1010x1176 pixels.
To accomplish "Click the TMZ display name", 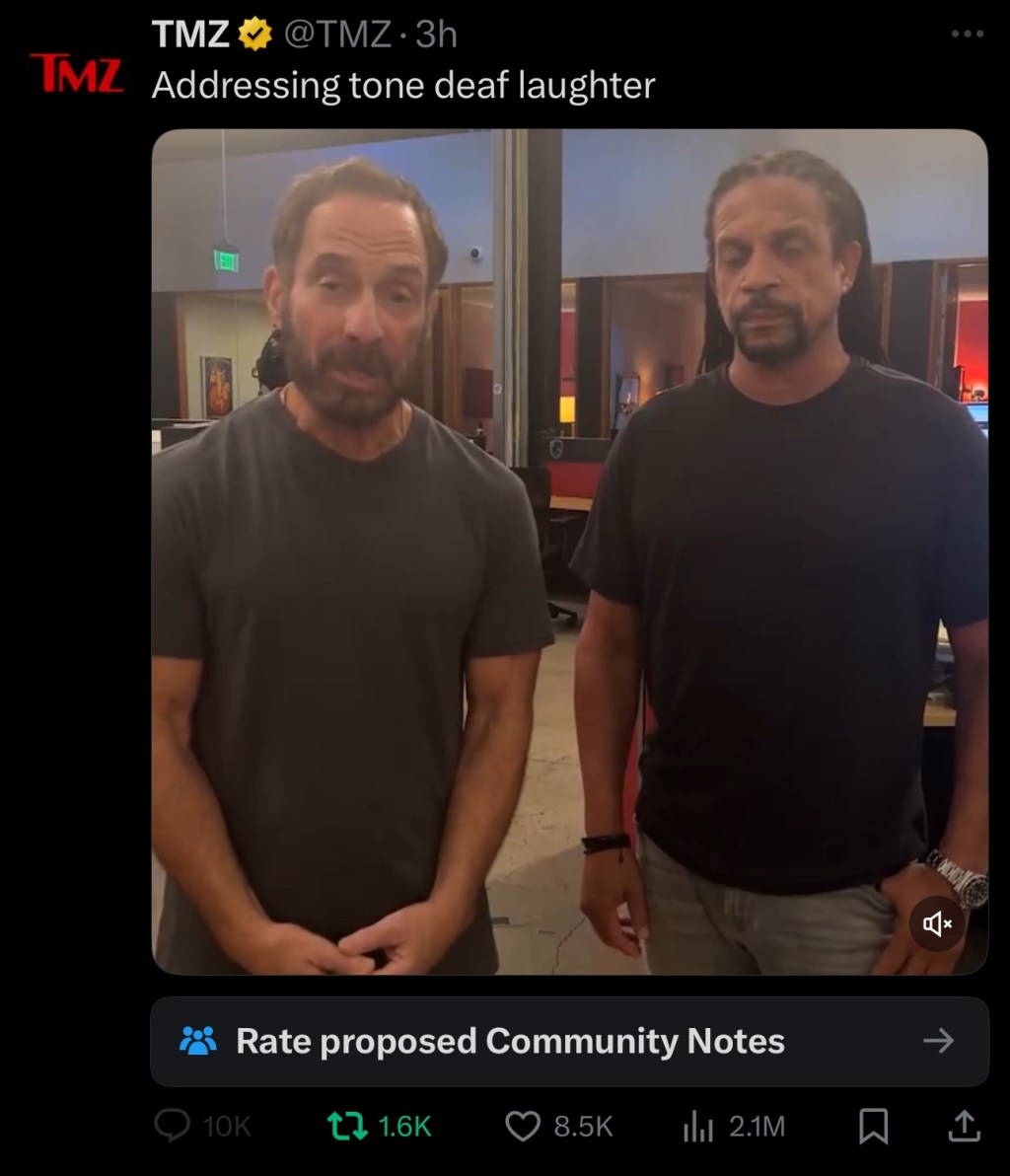I will click(x=190, y=35).
